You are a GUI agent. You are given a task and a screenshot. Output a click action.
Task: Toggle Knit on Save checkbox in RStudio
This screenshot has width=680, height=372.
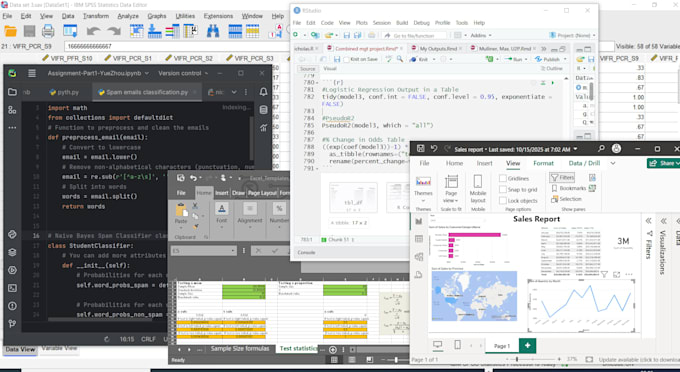pos(346,59)
